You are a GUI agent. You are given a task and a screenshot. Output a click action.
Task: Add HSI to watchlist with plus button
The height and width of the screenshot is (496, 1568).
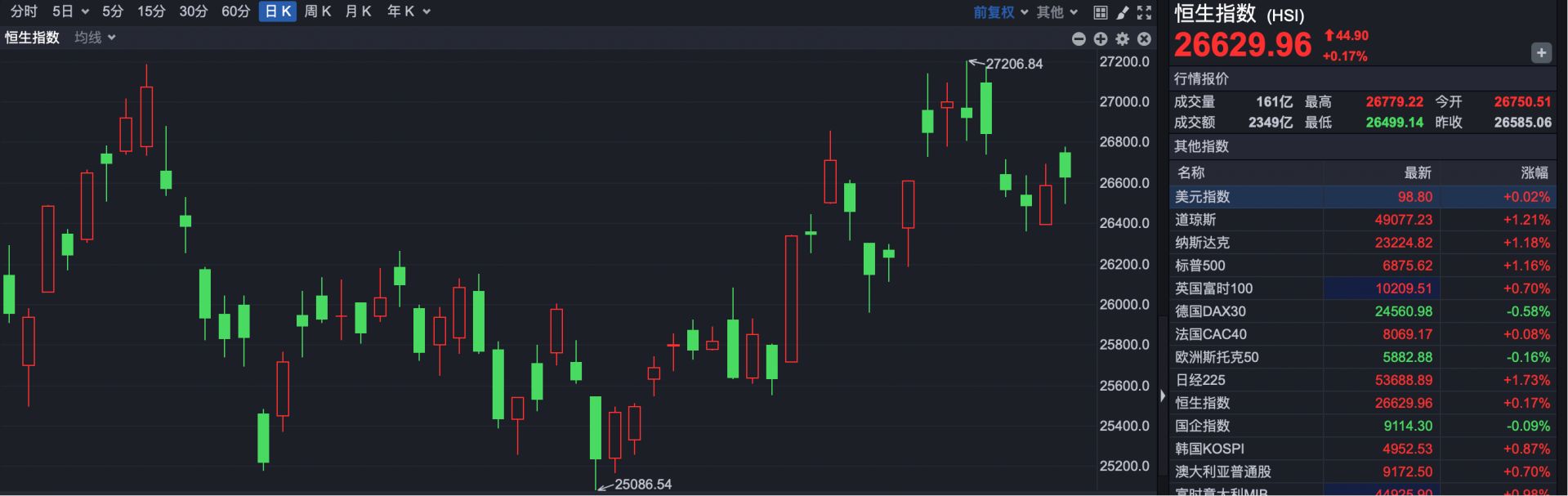(1540, 53)
